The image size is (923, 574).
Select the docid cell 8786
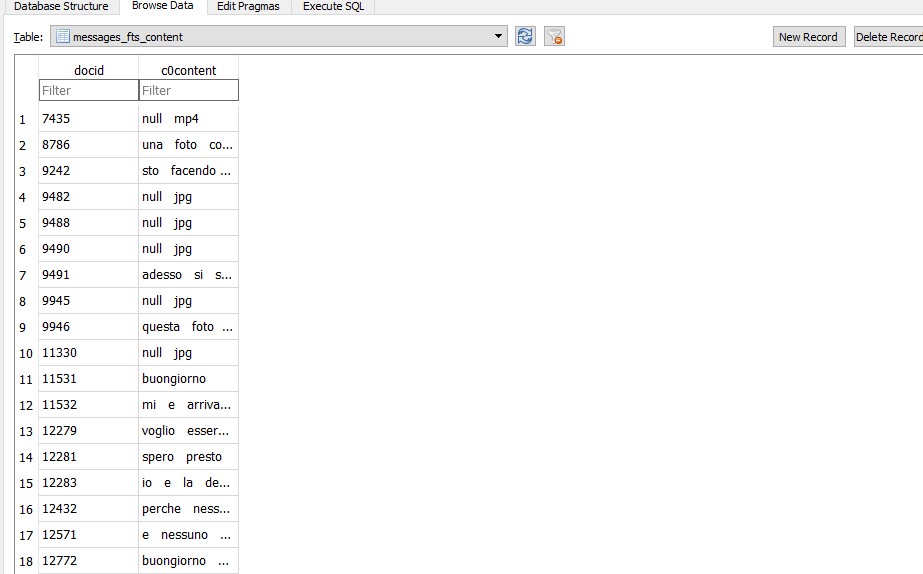click(x=89, y=145)
